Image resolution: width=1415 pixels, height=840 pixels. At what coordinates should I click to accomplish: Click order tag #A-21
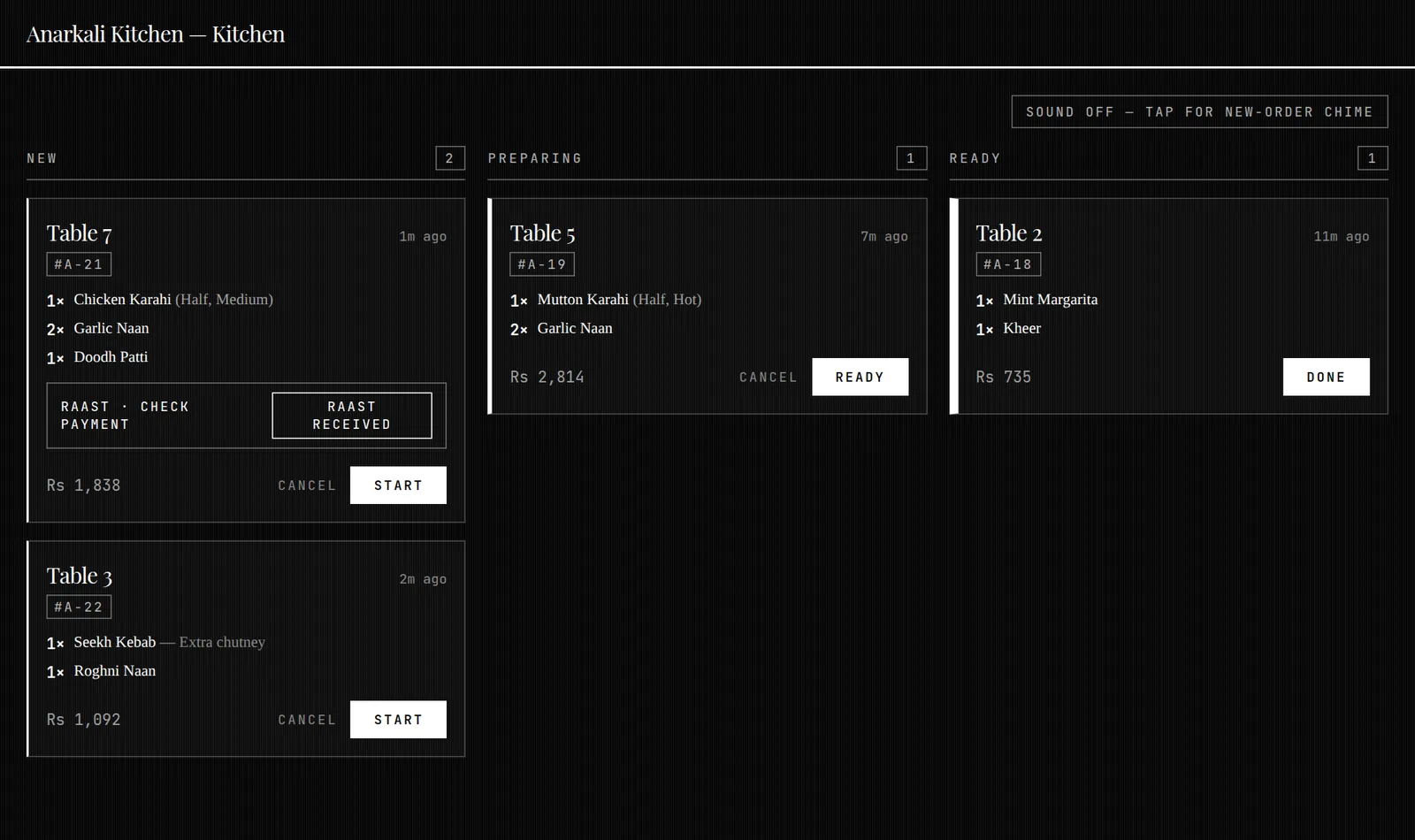[79, 264]
